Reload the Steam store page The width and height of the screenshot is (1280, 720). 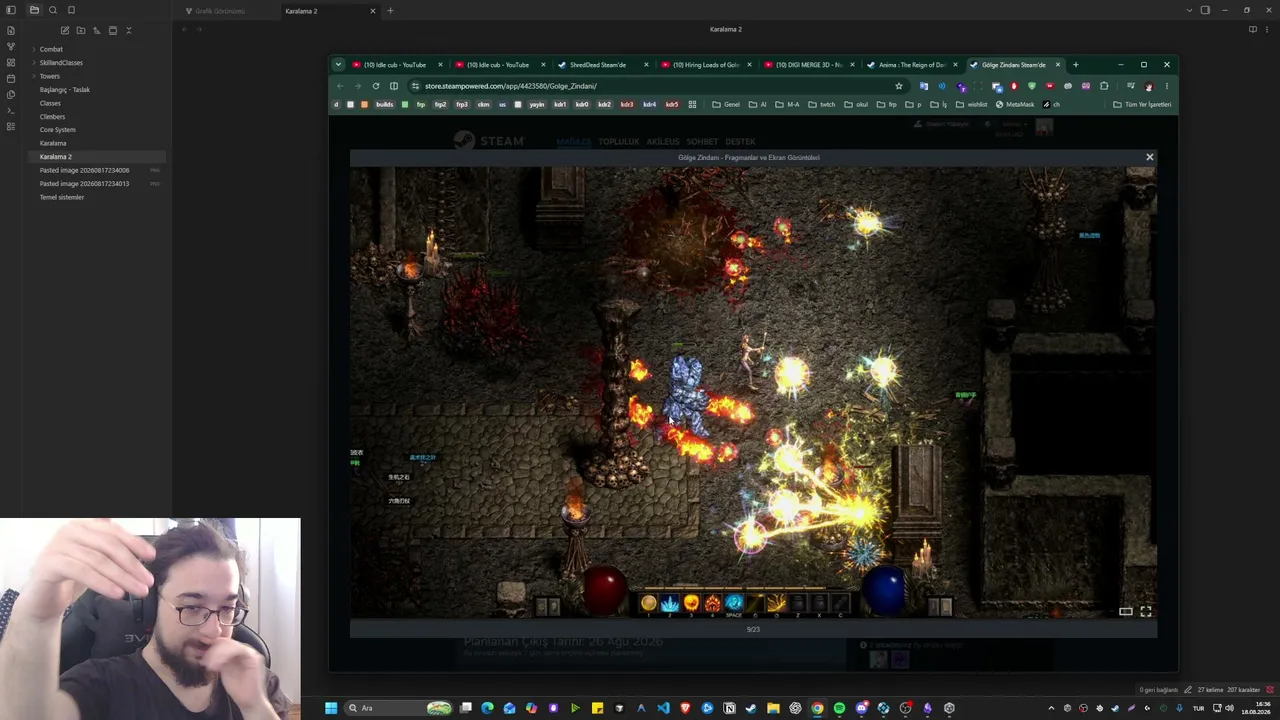coord(376,86)
